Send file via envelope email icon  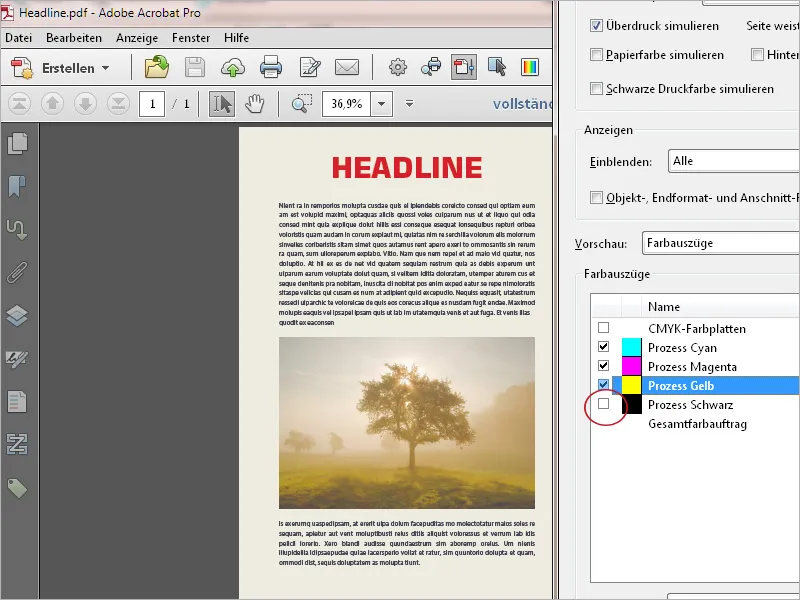pyautogui.click(x=347, y=67)
